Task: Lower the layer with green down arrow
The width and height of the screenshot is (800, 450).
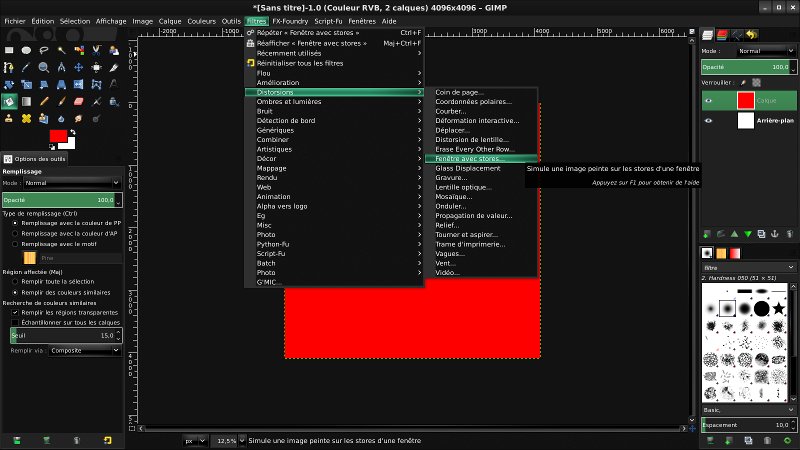Action: pos(748,234)
